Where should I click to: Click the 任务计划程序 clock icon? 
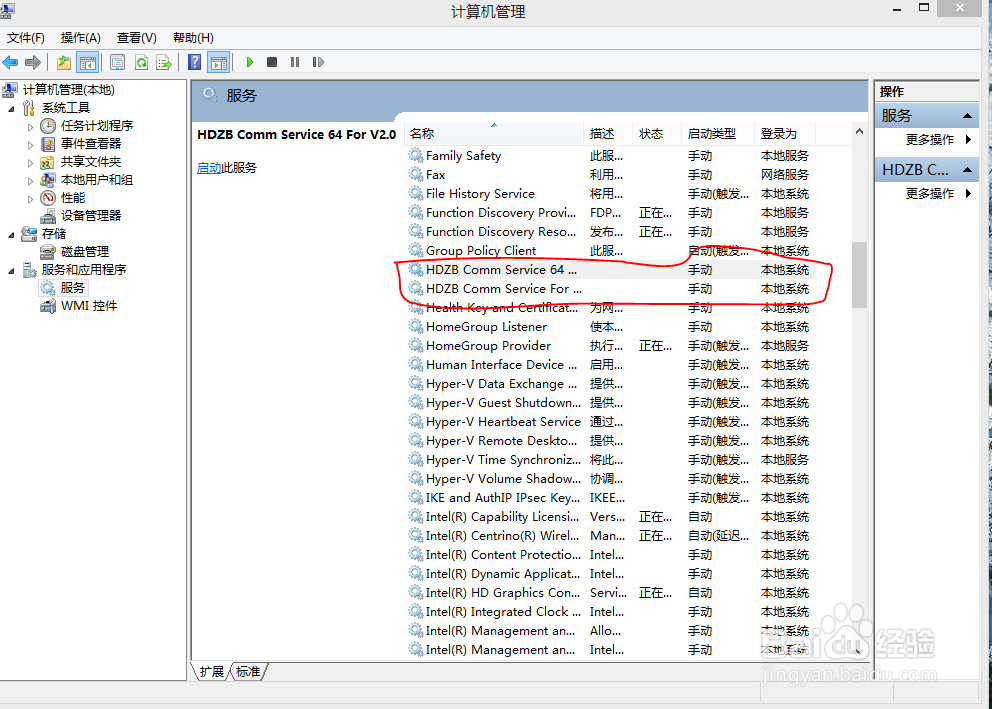(48, 126)
